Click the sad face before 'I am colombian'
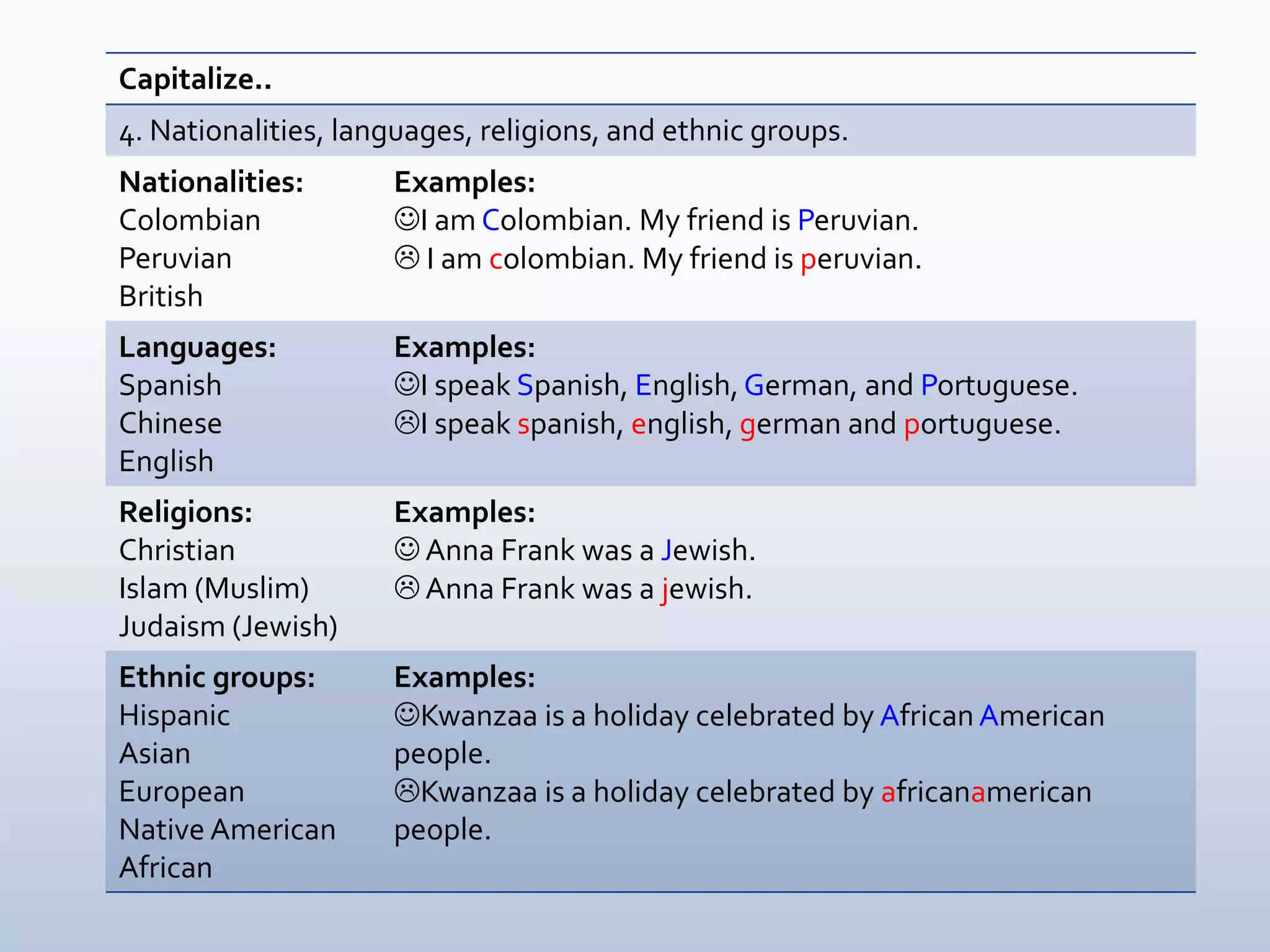This screenshot has height=952, width=1270. (407, 257)
